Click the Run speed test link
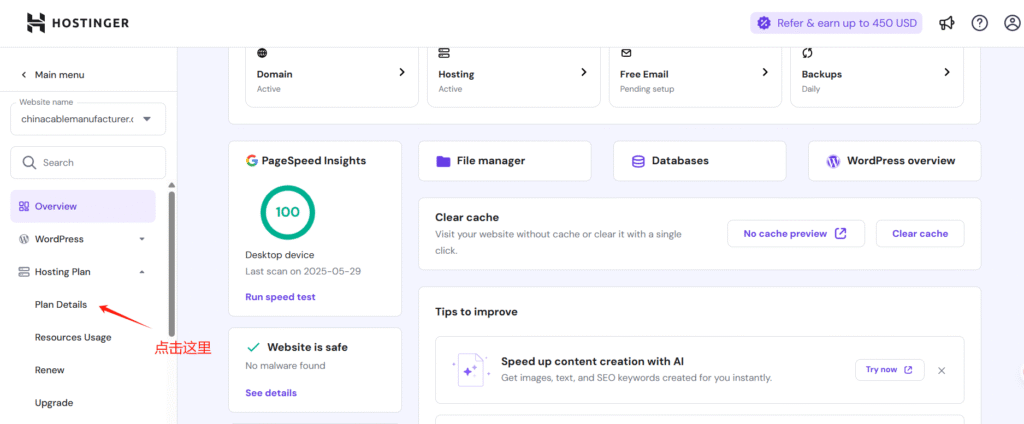The image size is (1024, 424). (x=280, y=297)
